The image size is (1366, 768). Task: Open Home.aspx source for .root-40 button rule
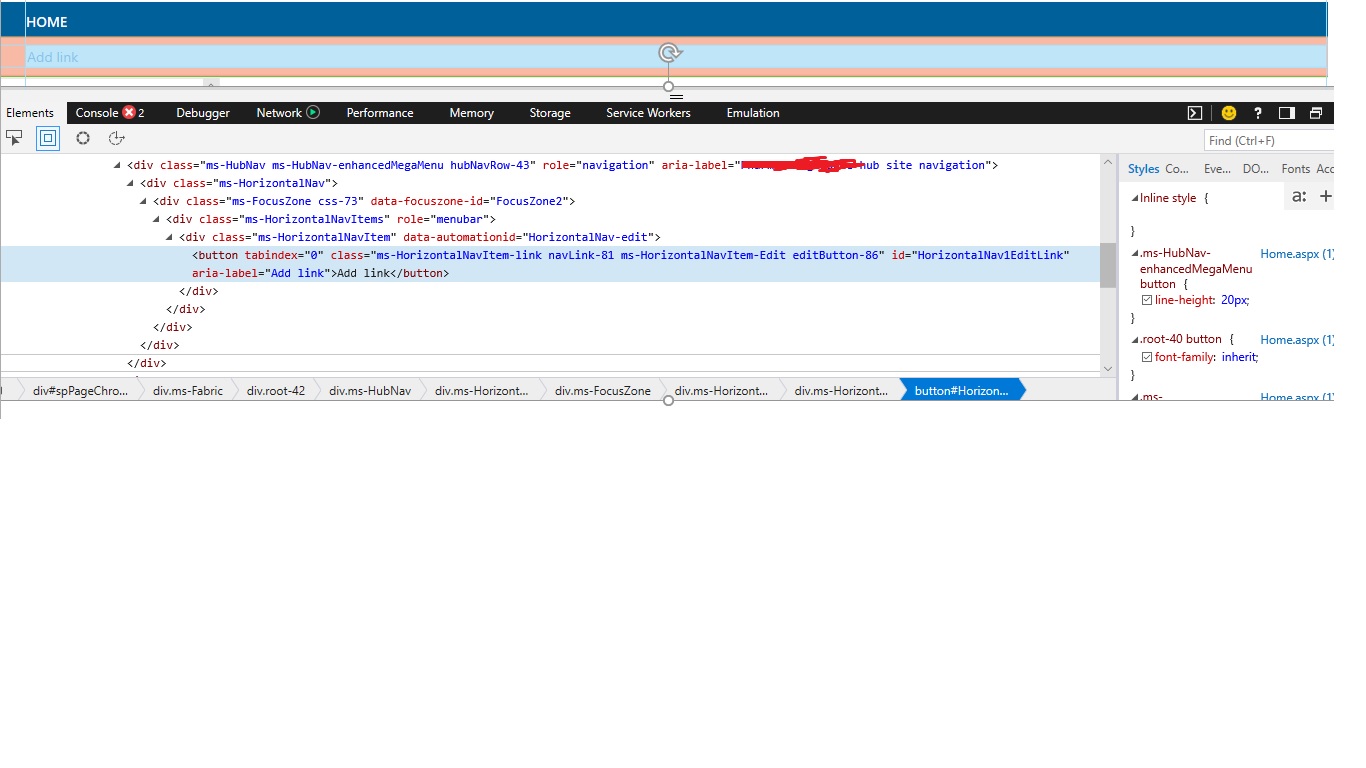tap(1297, 340)
